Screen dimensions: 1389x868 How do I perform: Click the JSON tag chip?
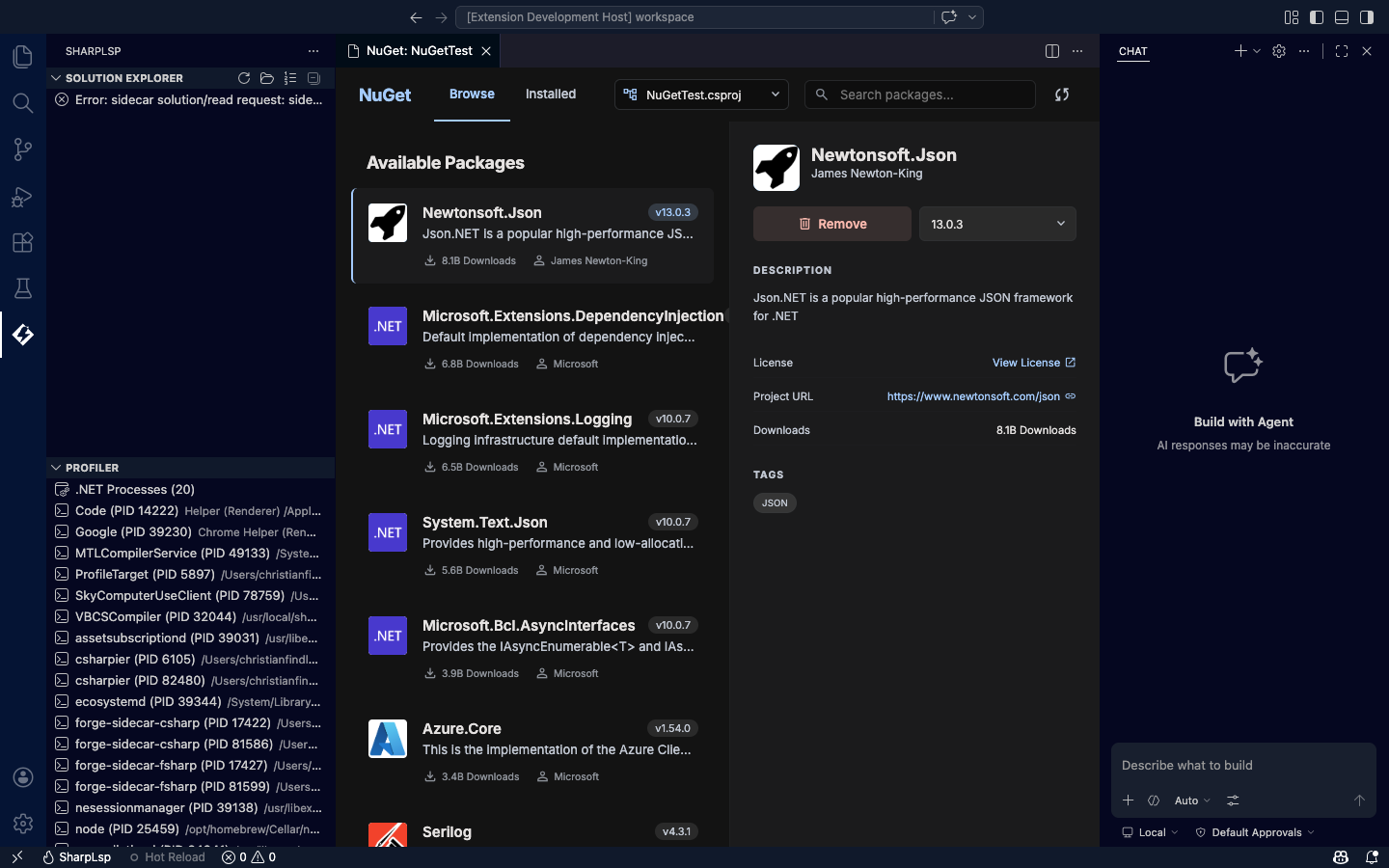(775, 502)
